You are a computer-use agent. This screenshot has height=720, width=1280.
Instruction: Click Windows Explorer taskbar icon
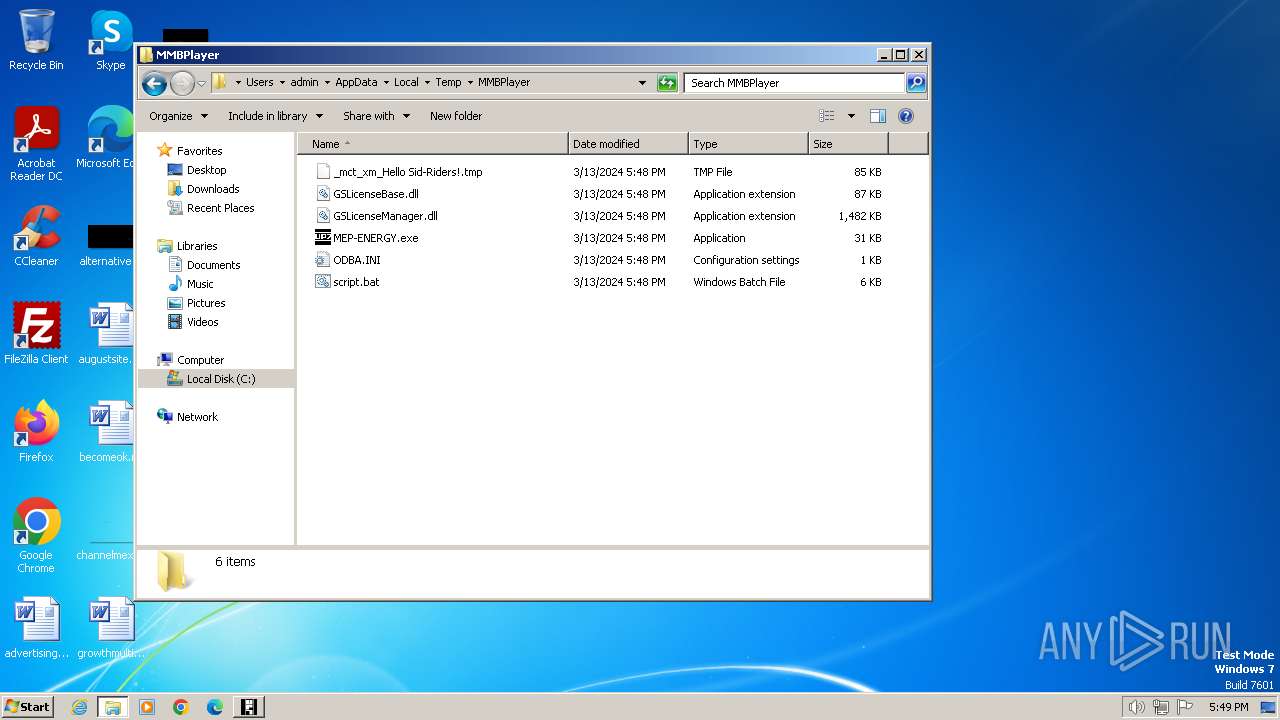113,707
